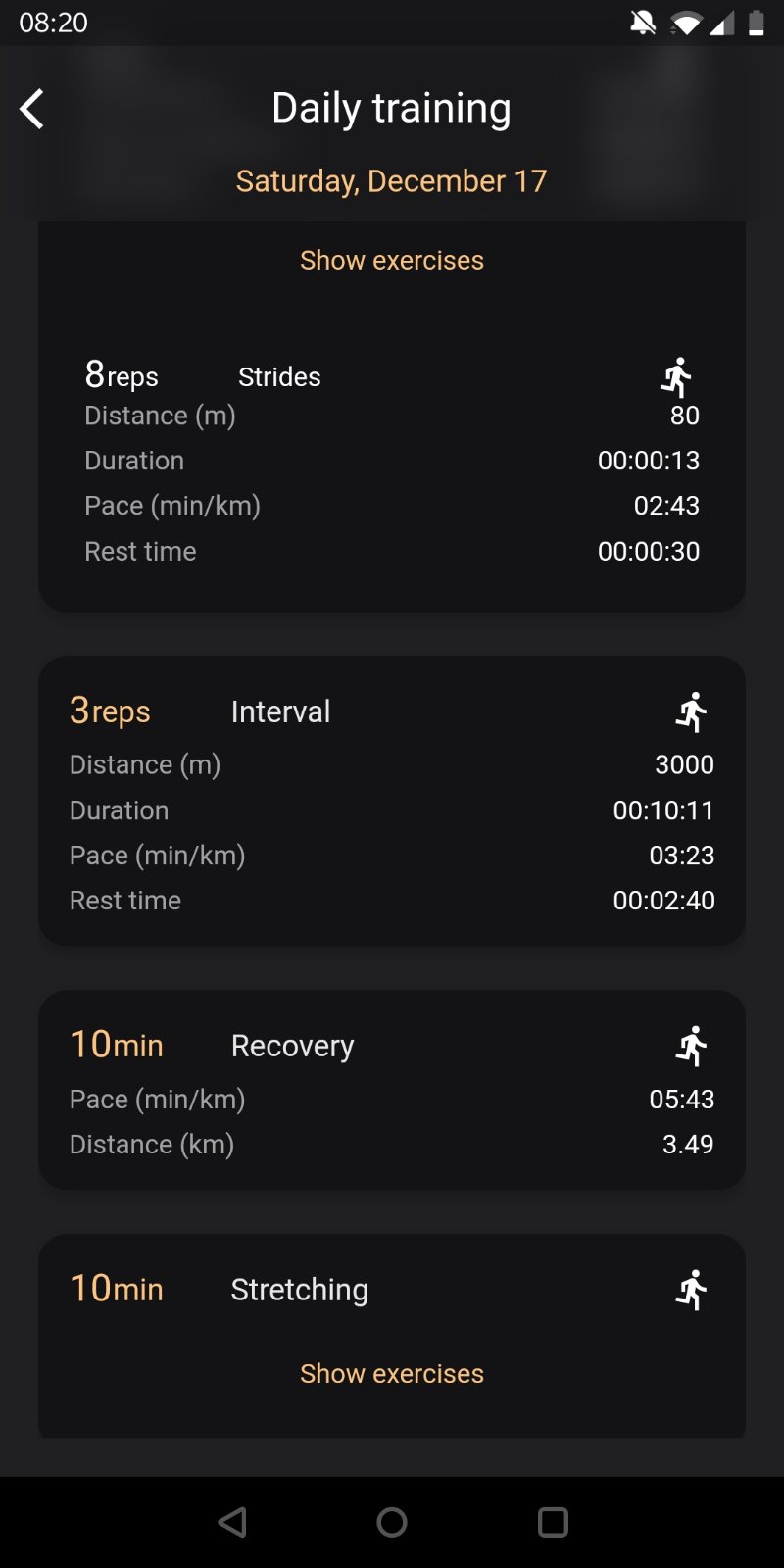Tap the Strides workout title

point(280,377)
